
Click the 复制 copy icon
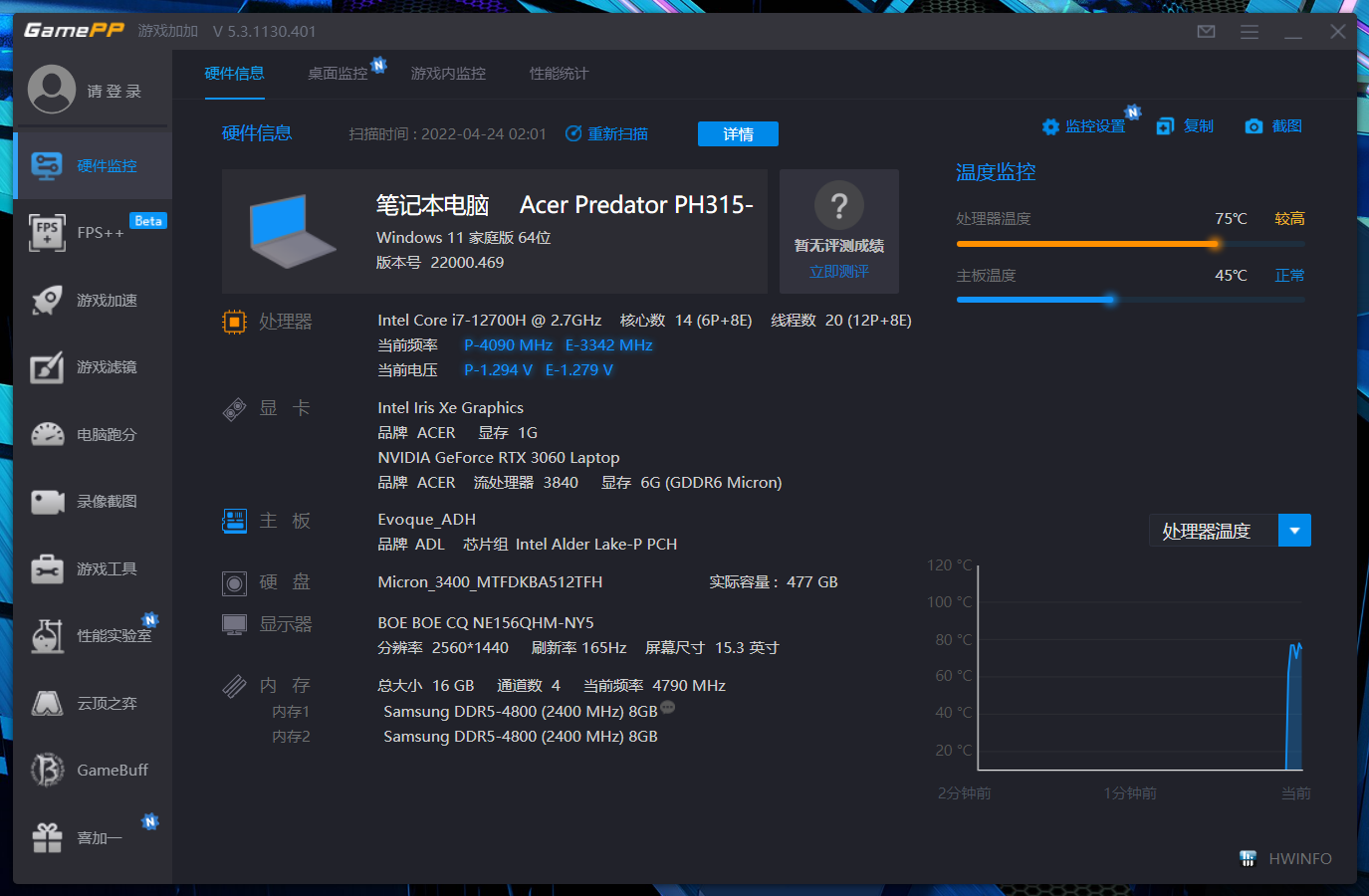click(1165, 126)
